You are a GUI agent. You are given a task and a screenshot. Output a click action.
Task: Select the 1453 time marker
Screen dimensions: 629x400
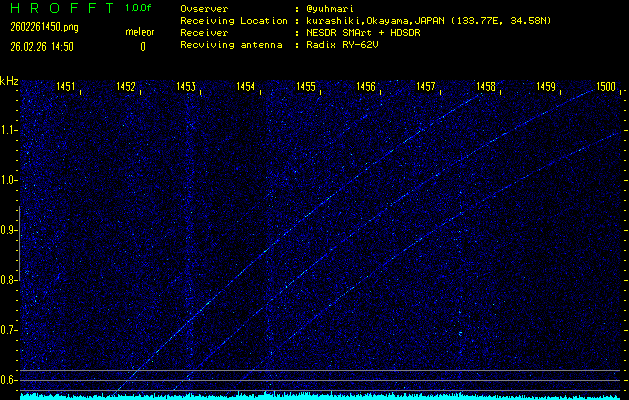186,88
